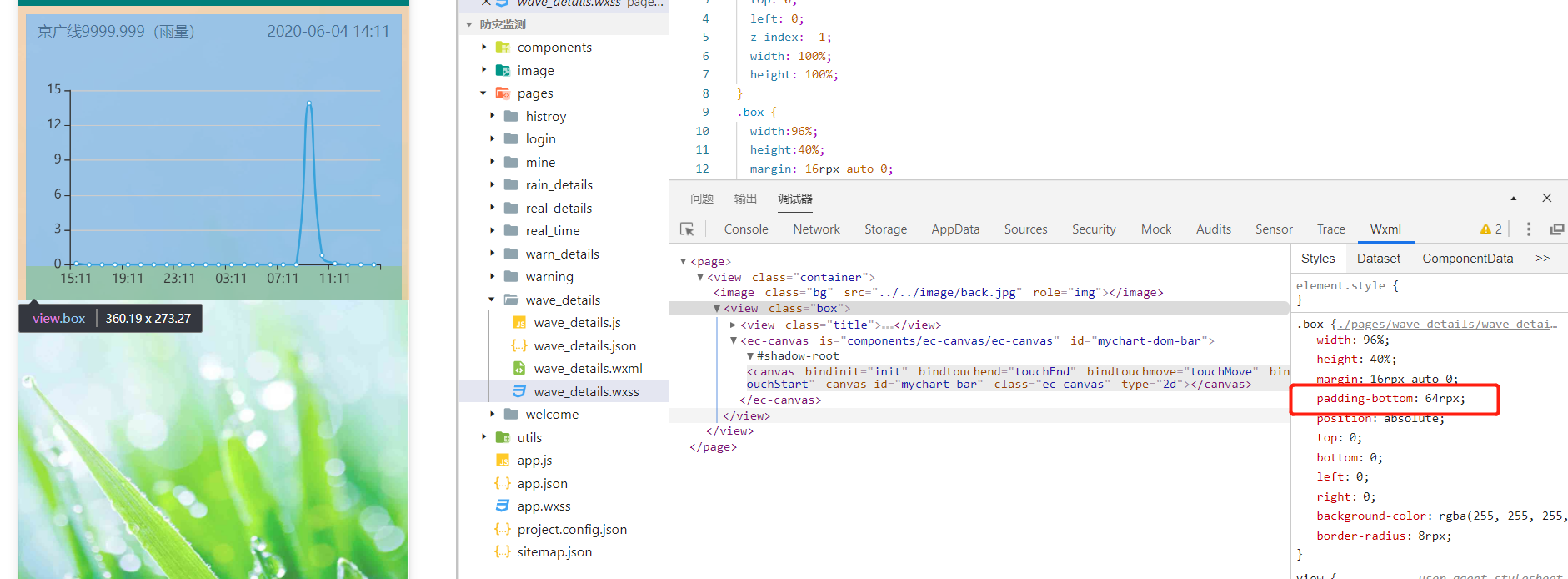Click the undock debugger panel icon
The width and height of the screenshot is (1568, 579).
(x=1556, y=229)
